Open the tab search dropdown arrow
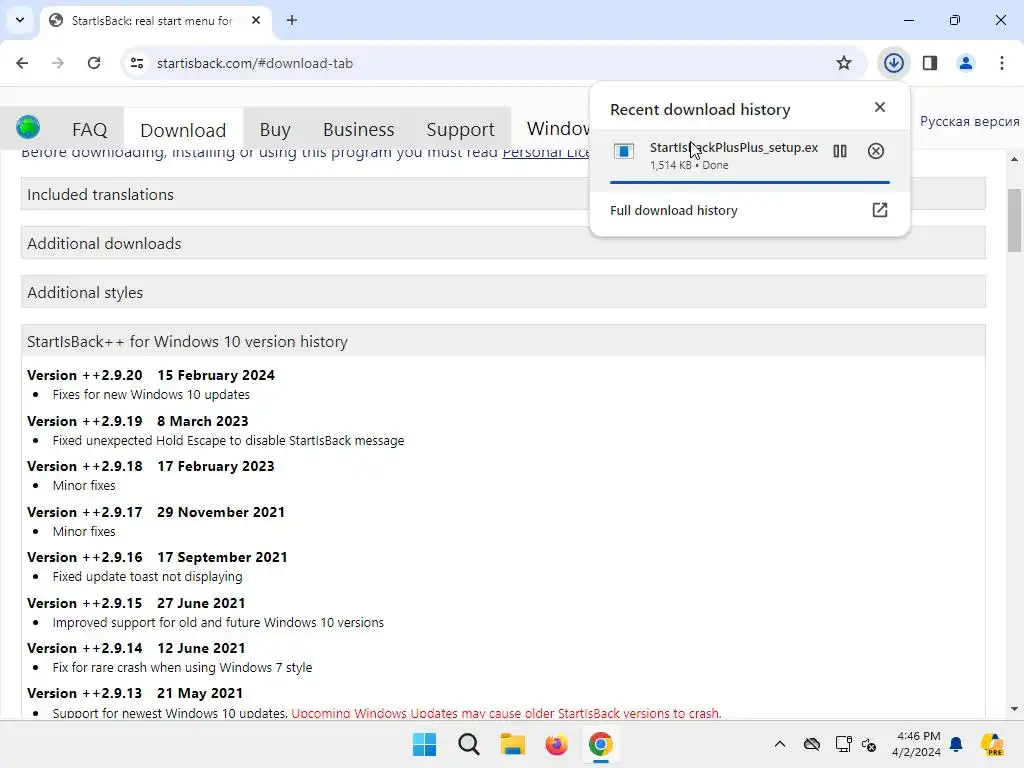 click(20, 20)
